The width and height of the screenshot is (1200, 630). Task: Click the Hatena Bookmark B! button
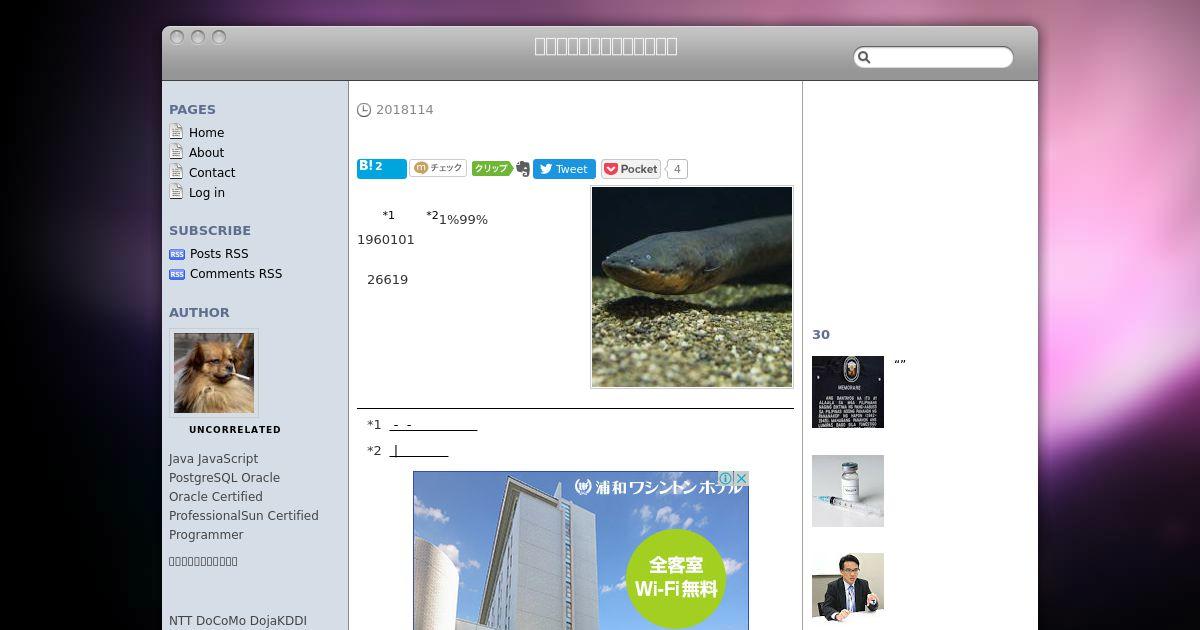(x=381, y=168)
